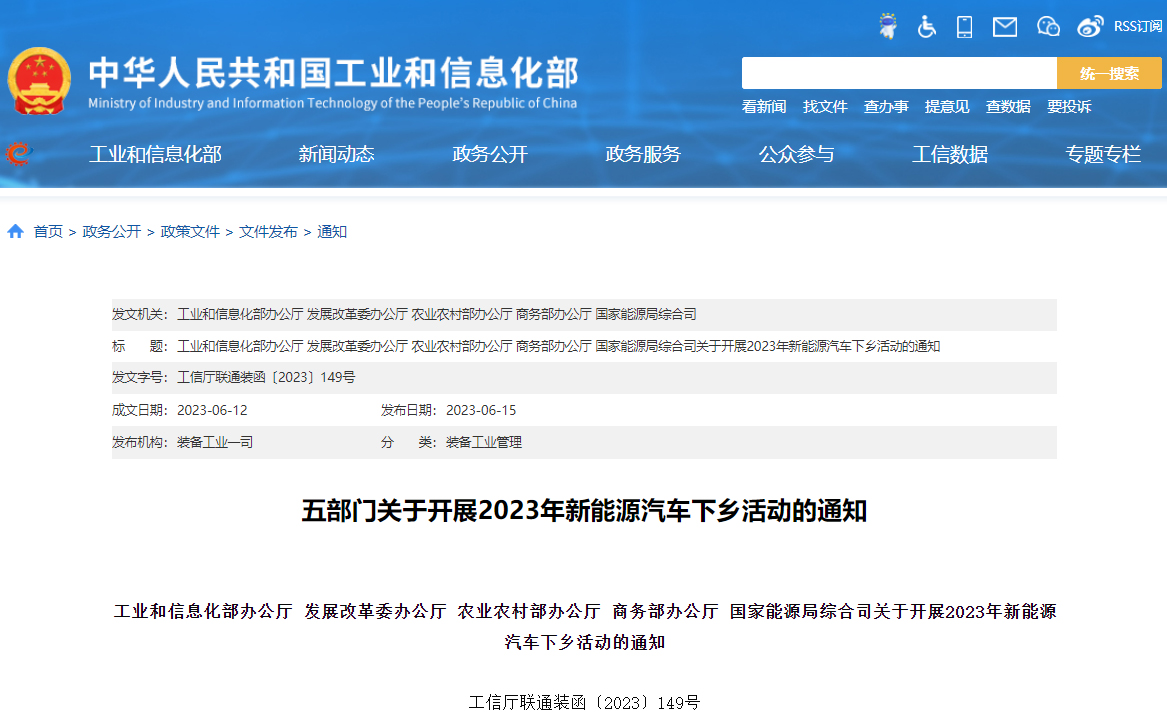
Task: Click the 要投诉 link
Action: point(1069,107)
